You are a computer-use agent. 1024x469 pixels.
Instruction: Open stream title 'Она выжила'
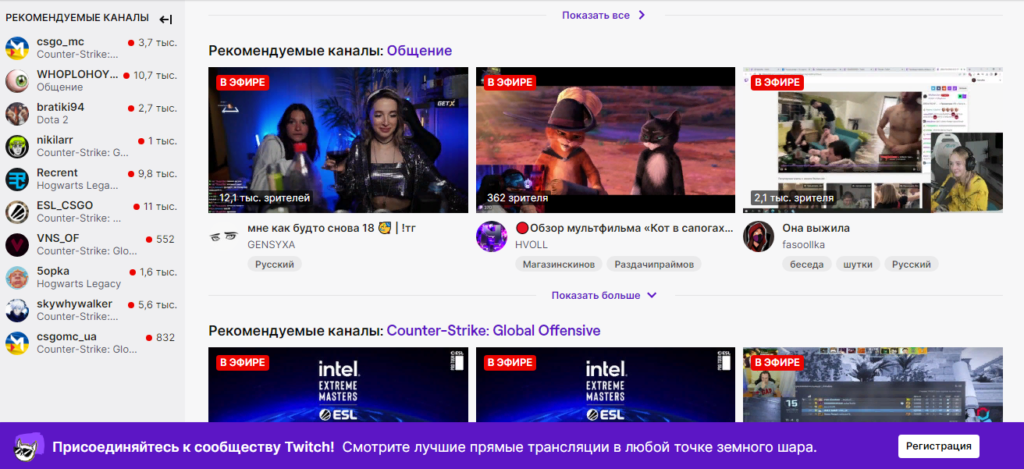[x=816, y=229]
